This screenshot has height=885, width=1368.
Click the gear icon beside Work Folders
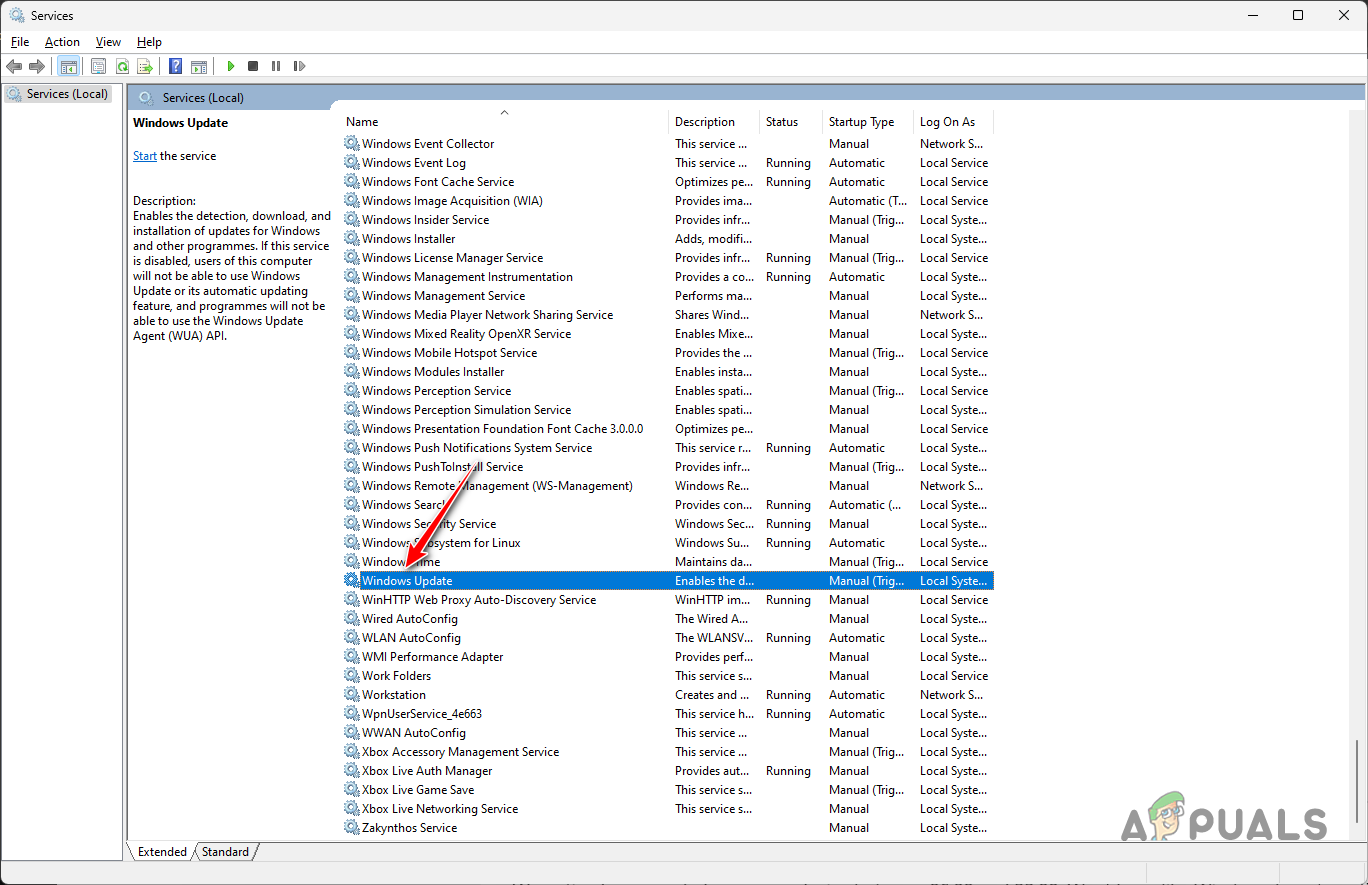point(351,676)
